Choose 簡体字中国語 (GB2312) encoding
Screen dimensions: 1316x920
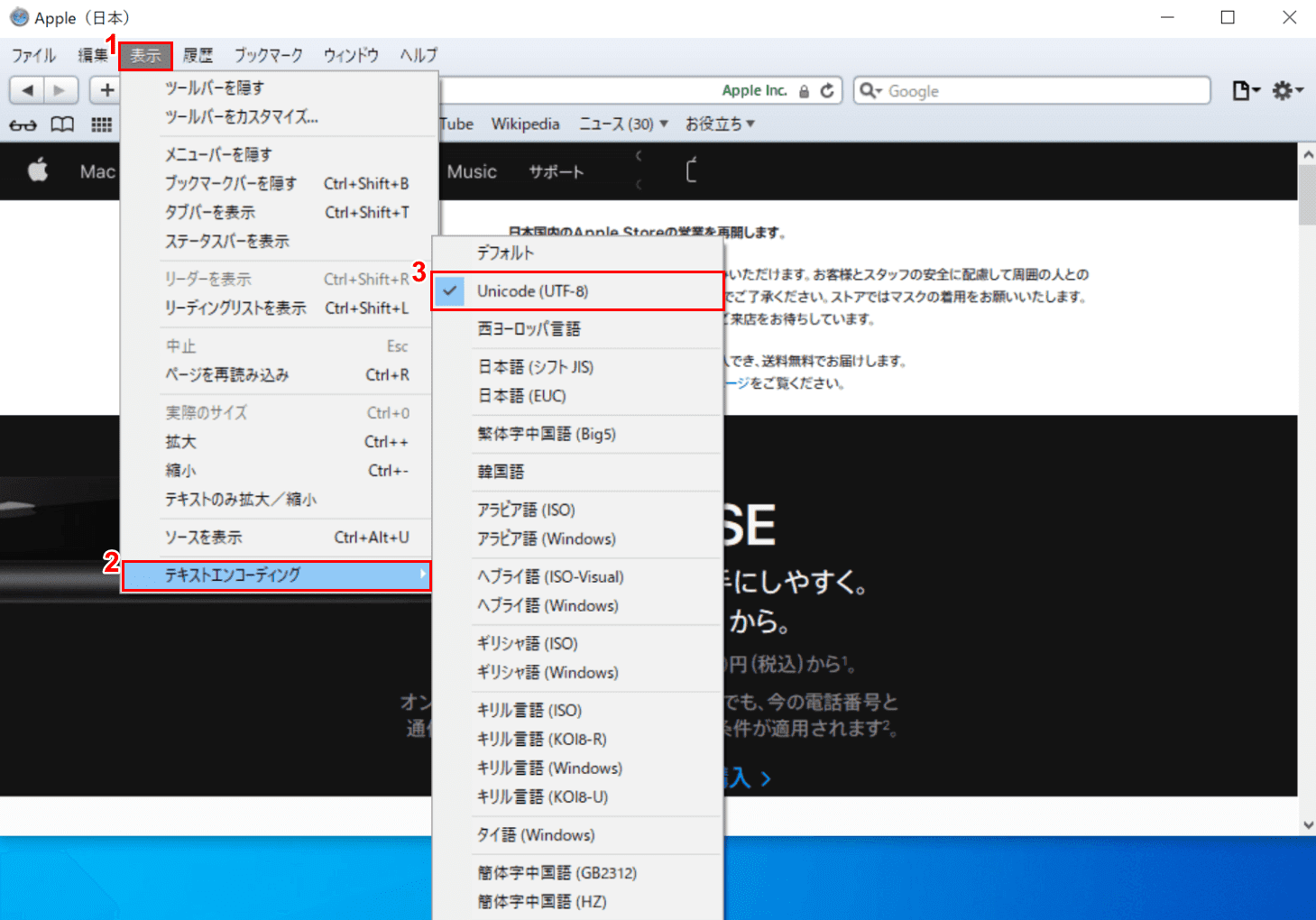[577, 872]
